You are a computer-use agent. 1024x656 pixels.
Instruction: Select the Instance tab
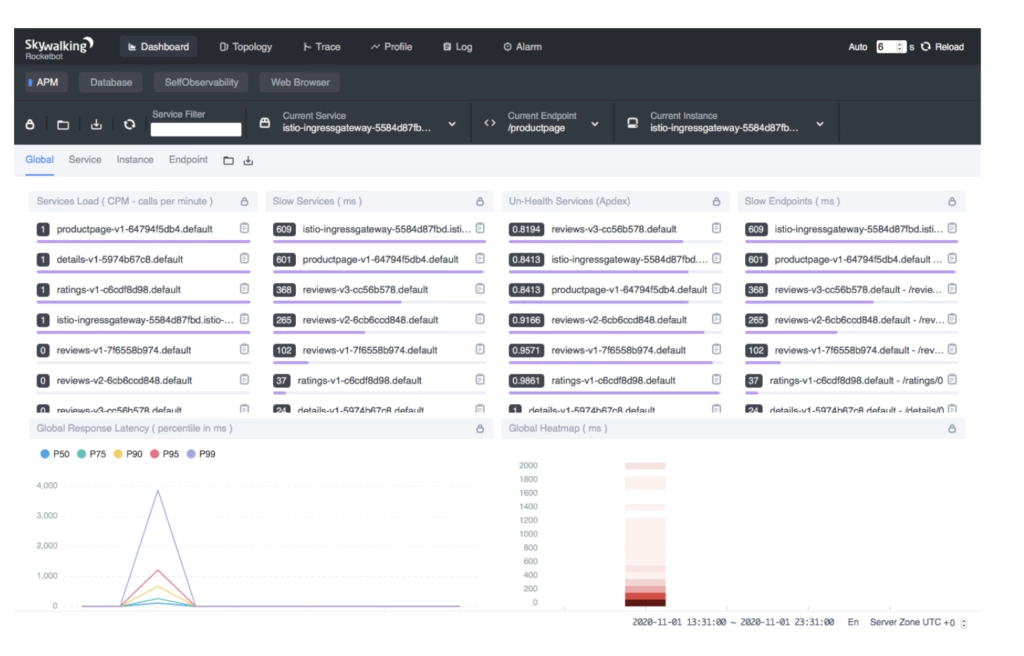135,160
